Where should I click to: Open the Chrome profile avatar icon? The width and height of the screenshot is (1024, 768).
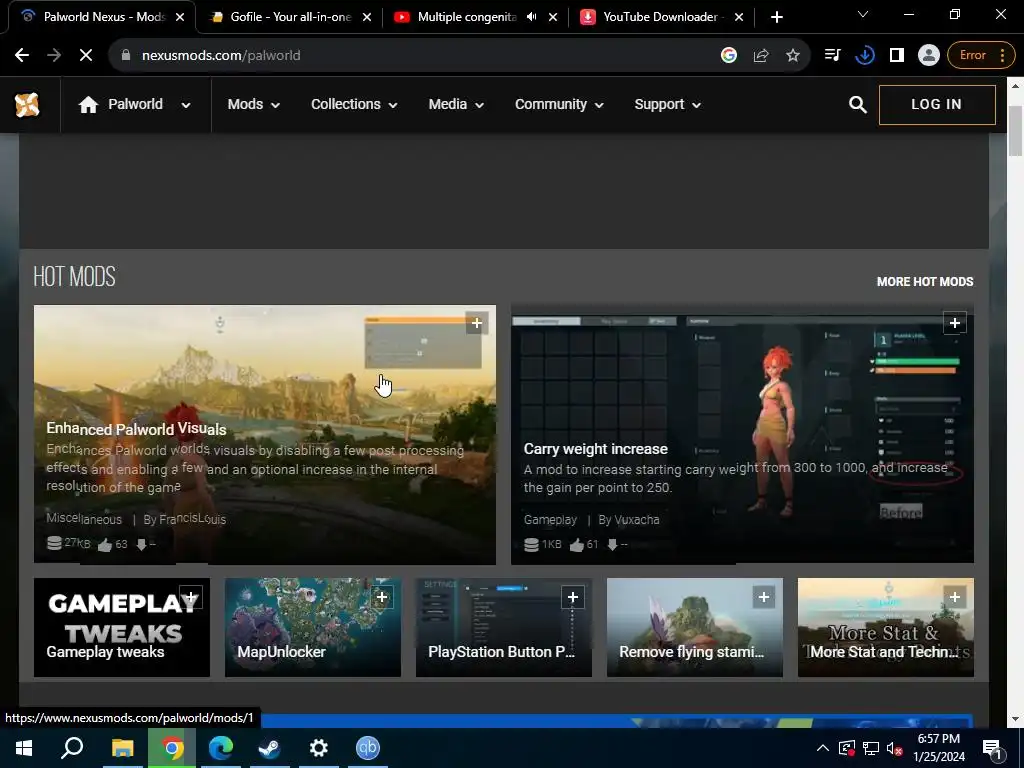tap(928, 56)
